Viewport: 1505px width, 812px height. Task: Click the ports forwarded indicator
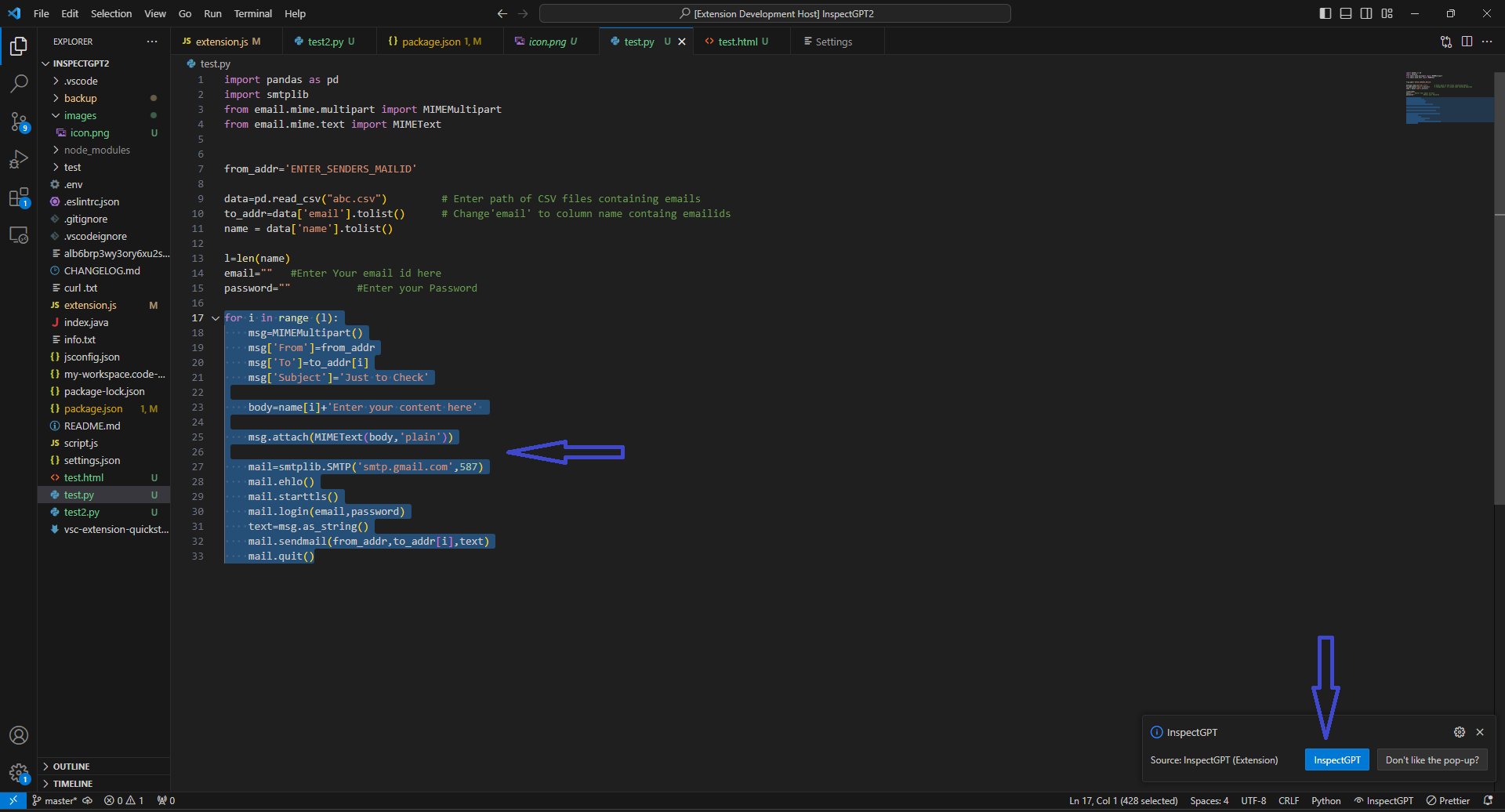point(166,800)
